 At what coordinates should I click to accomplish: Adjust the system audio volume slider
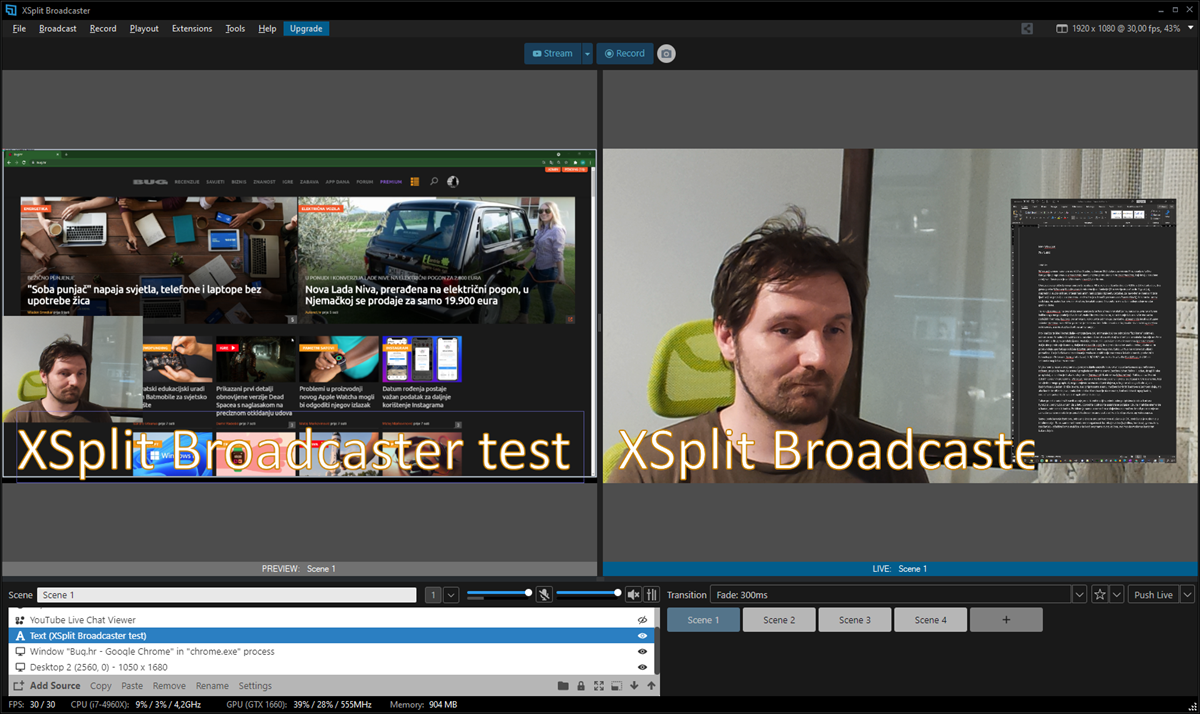[x=588, y=594]
